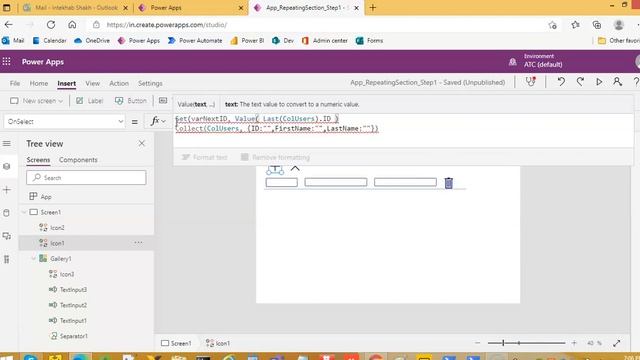The width and height of the screenshot is (640, 360).
Task: Undo the last change
Action: click(561, 82)
